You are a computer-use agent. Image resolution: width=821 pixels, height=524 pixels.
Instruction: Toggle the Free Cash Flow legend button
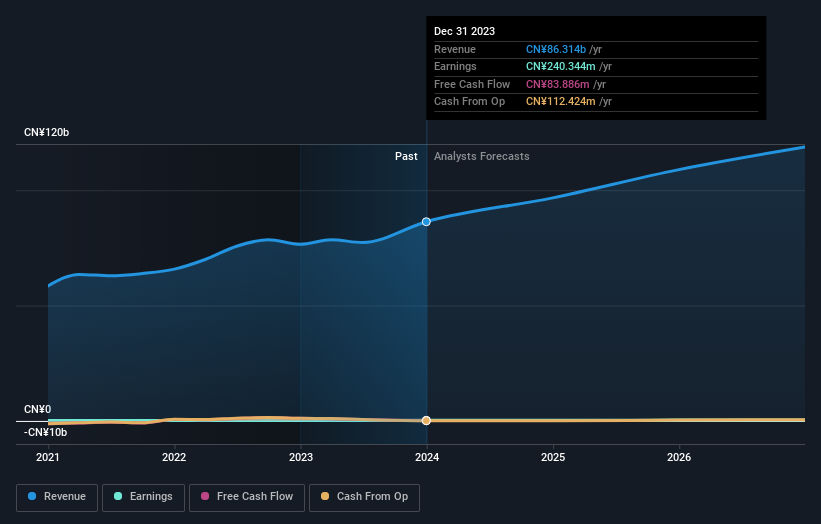pyautogui.click(x=247, y=497)
